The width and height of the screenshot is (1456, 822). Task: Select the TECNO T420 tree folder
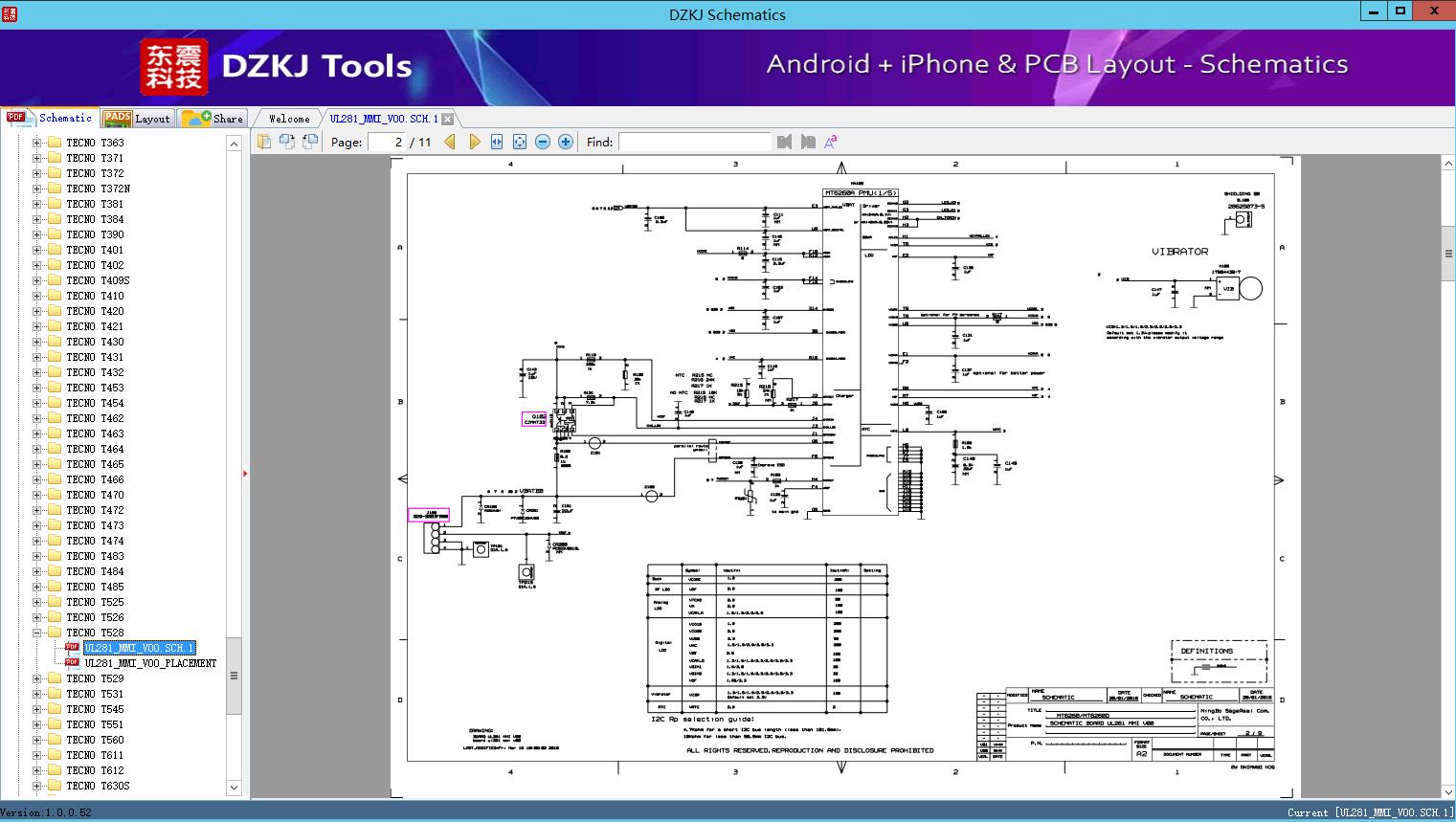pyautogui.click(x=95, y=311)
